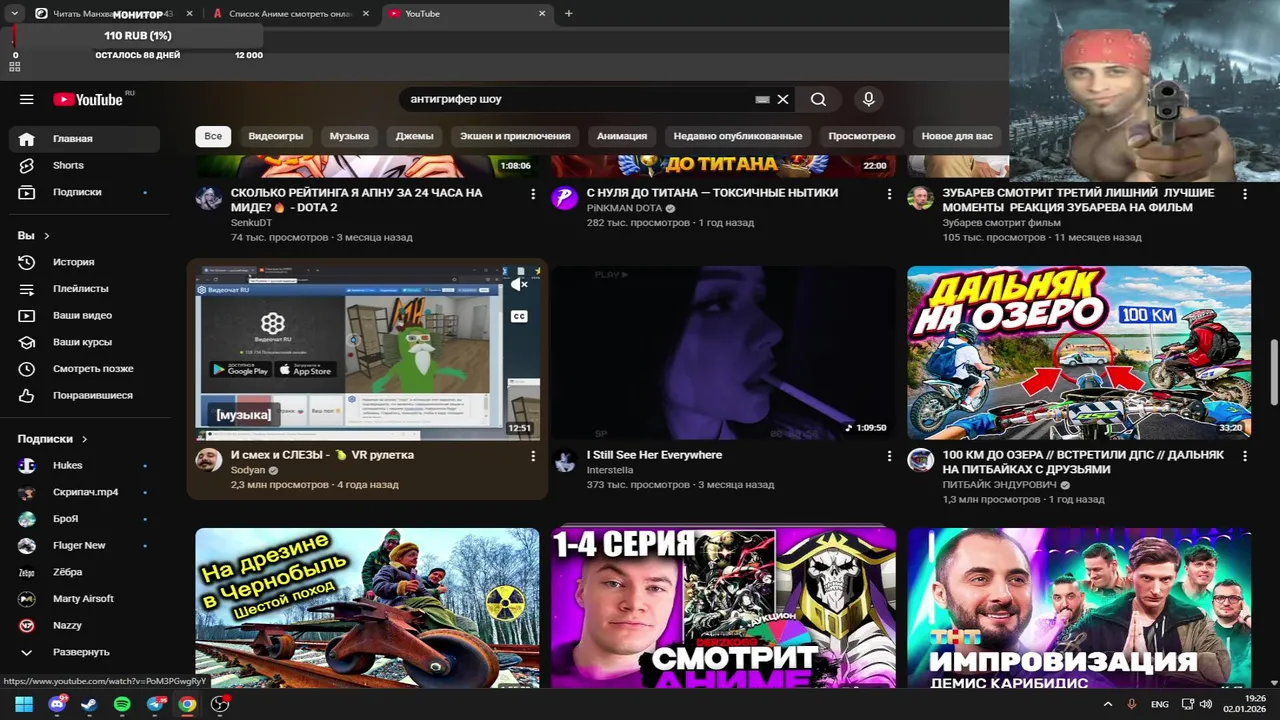Open История in the sidebar

click(x=85, y=262)
